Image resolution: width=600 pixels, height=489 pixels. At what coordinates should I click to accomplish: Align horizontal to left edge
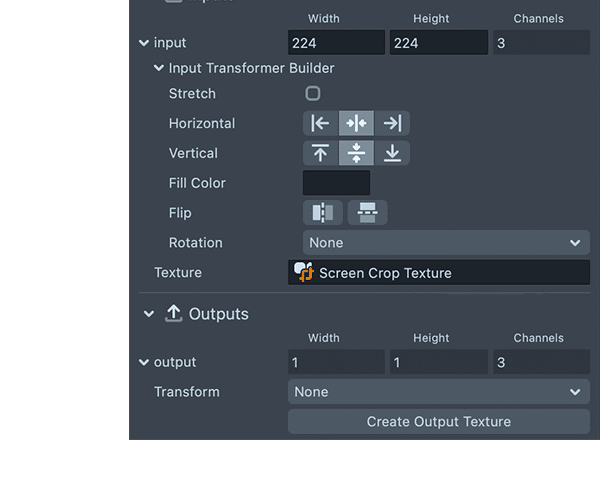point(320,123)
